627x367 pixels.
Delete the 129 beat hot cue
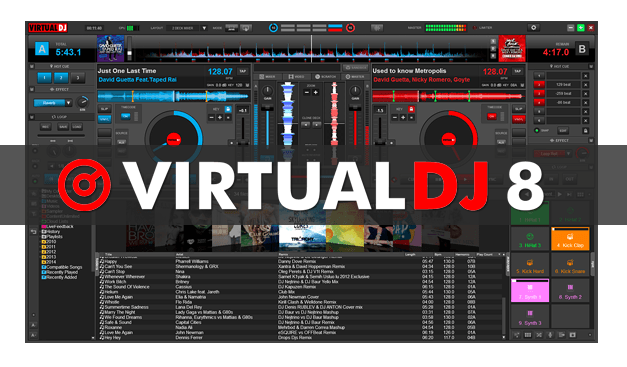coord(585,85)
